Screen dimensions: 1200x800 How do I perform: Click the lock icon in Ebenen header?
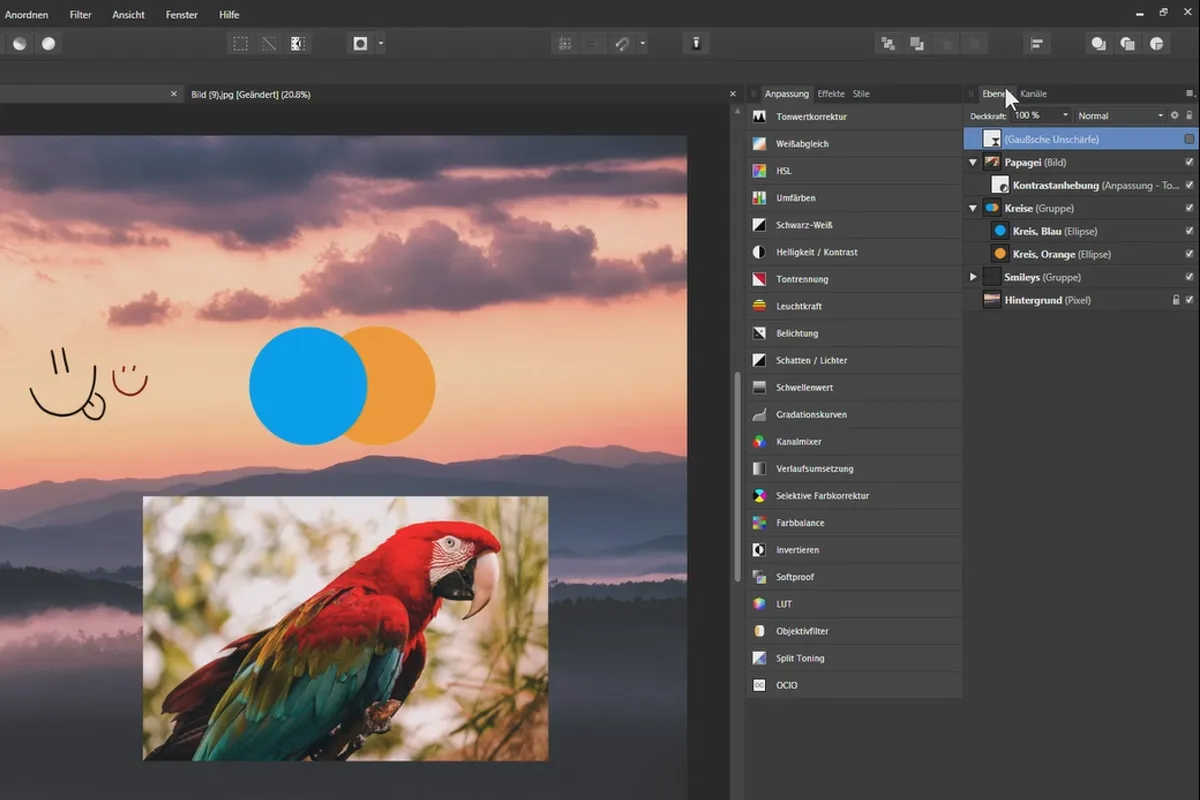pyautogui.click(x=1189, y=116)
